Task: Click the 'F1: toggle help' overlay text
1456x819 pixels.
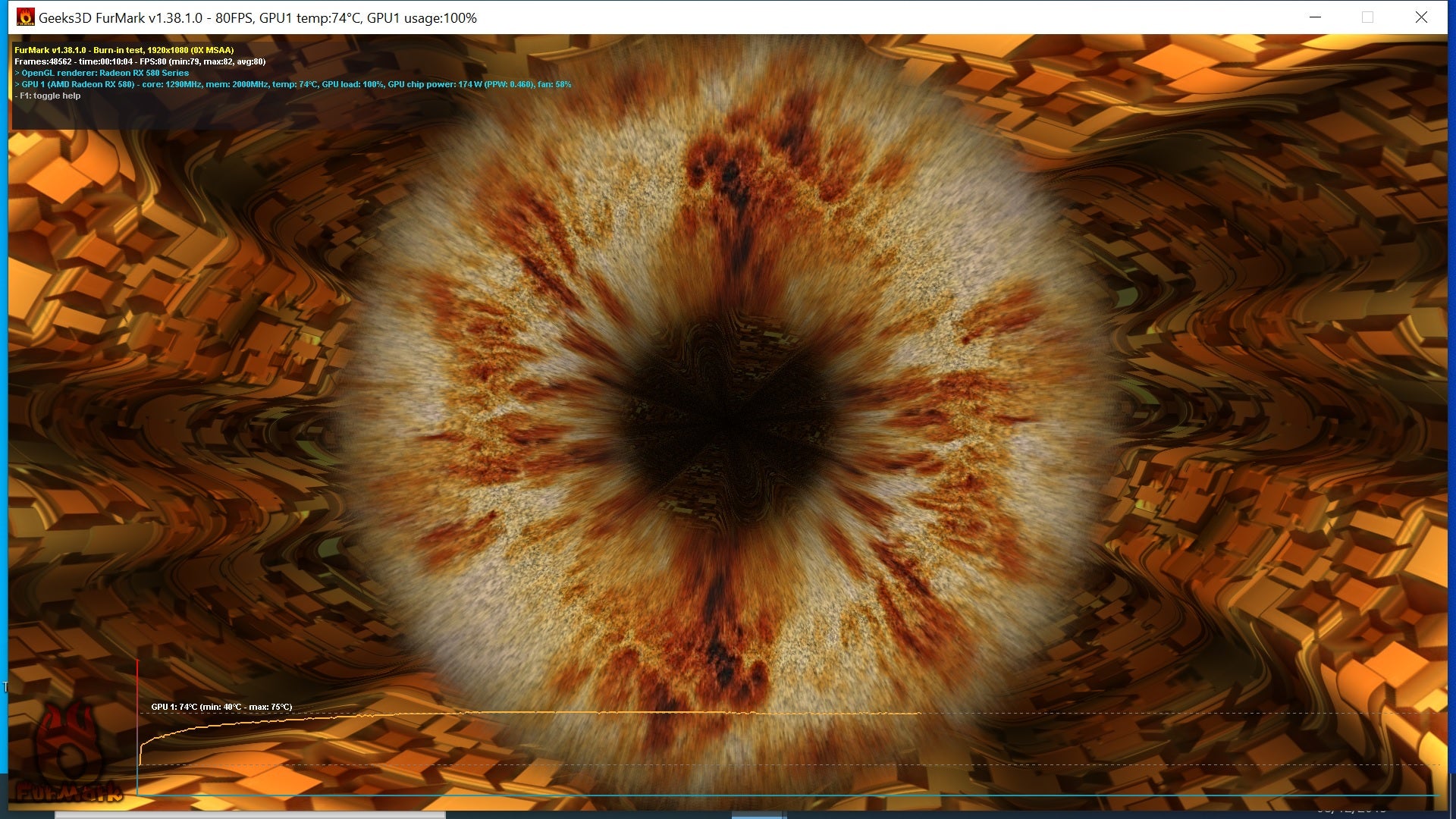Action: pos(49,96)
